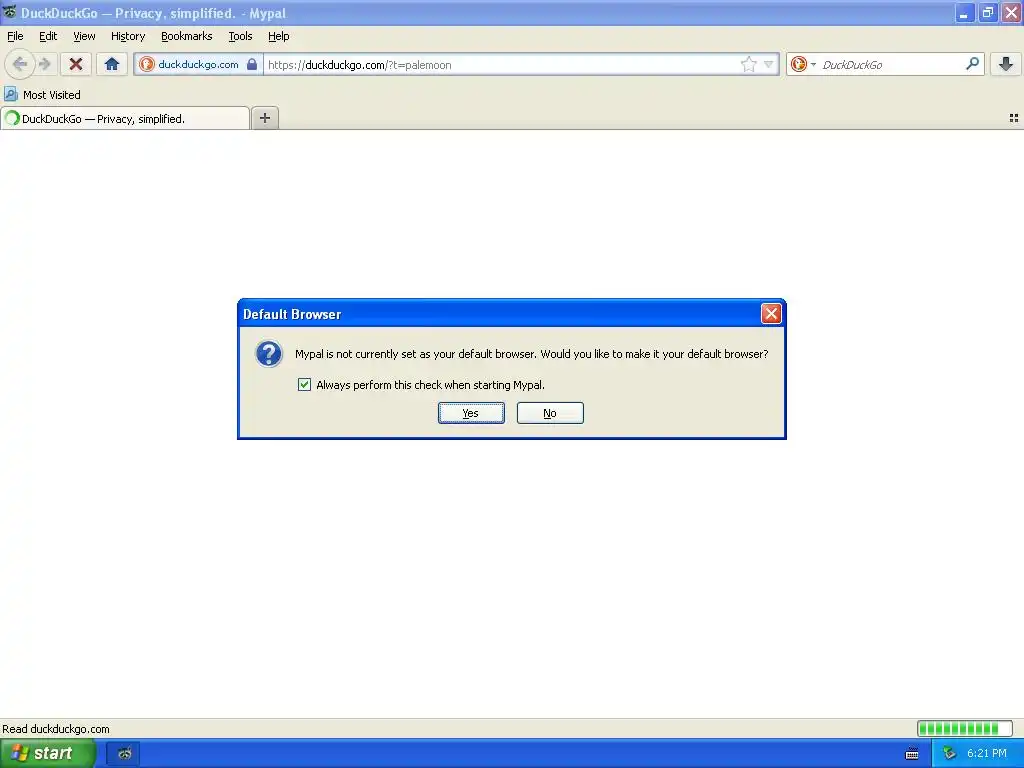Screen dimensions: 1024x768
Task: Open the History menu
Action: click(127, 36)
